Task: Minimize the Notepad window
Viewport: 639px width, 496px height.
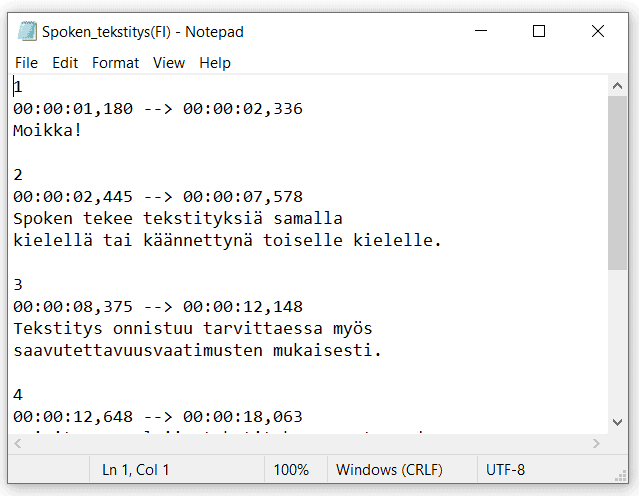Action: point(481,31)
